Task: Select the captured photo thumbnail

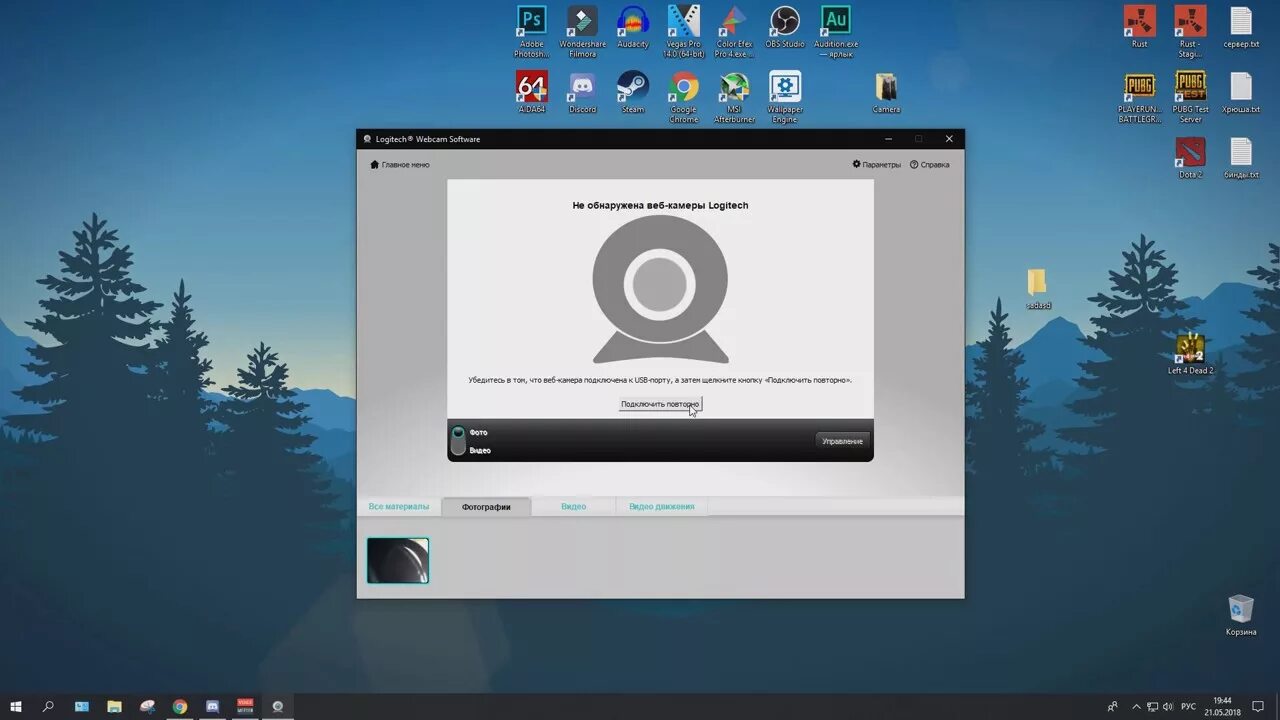Action: 397,560
